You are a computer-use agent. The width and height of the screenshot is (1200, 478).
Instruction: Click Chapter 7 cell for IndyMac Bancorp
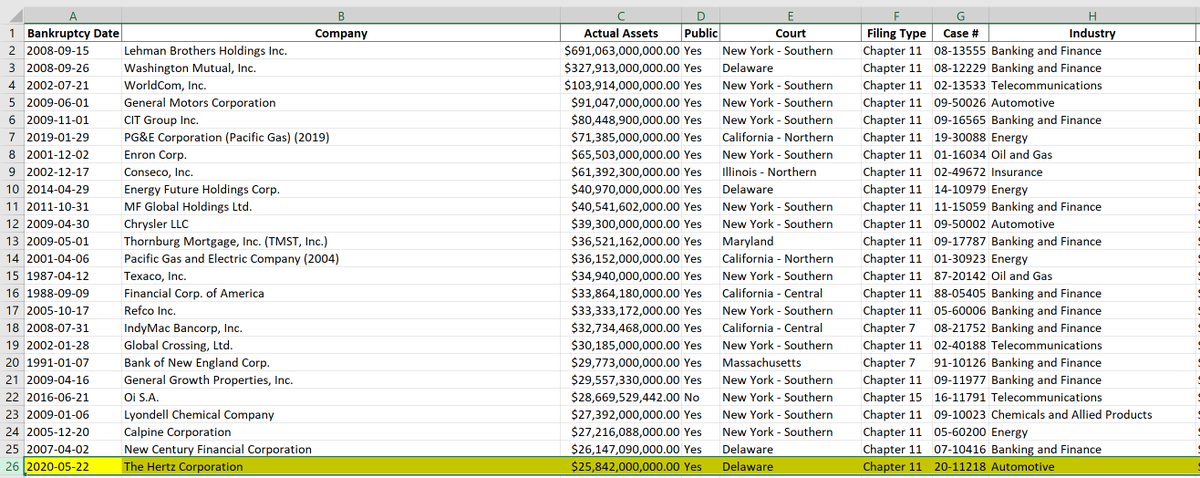click(896, 328)
